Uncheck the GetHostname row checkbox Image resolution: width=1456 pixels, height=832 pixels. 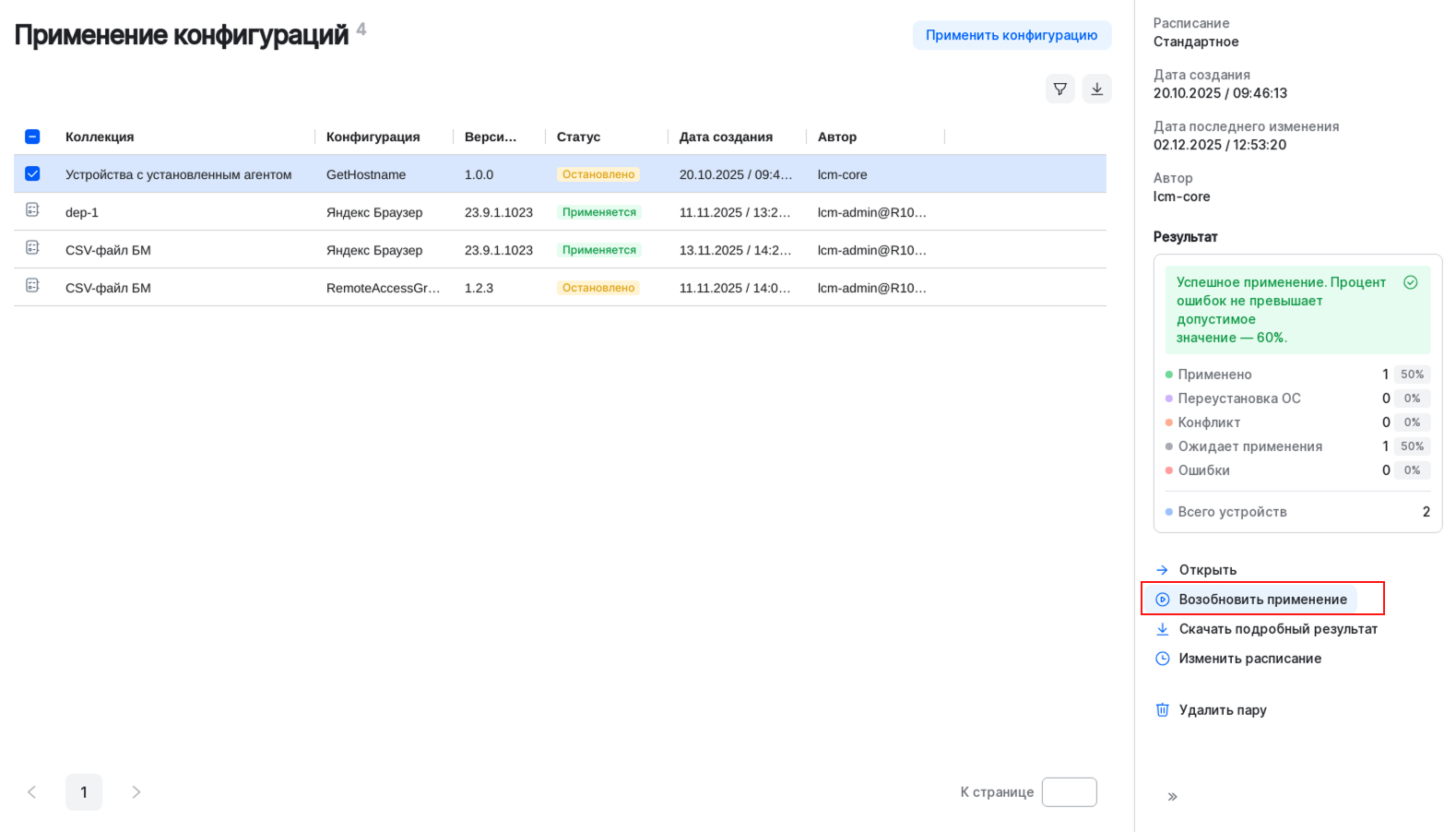[x=32, y=173]
